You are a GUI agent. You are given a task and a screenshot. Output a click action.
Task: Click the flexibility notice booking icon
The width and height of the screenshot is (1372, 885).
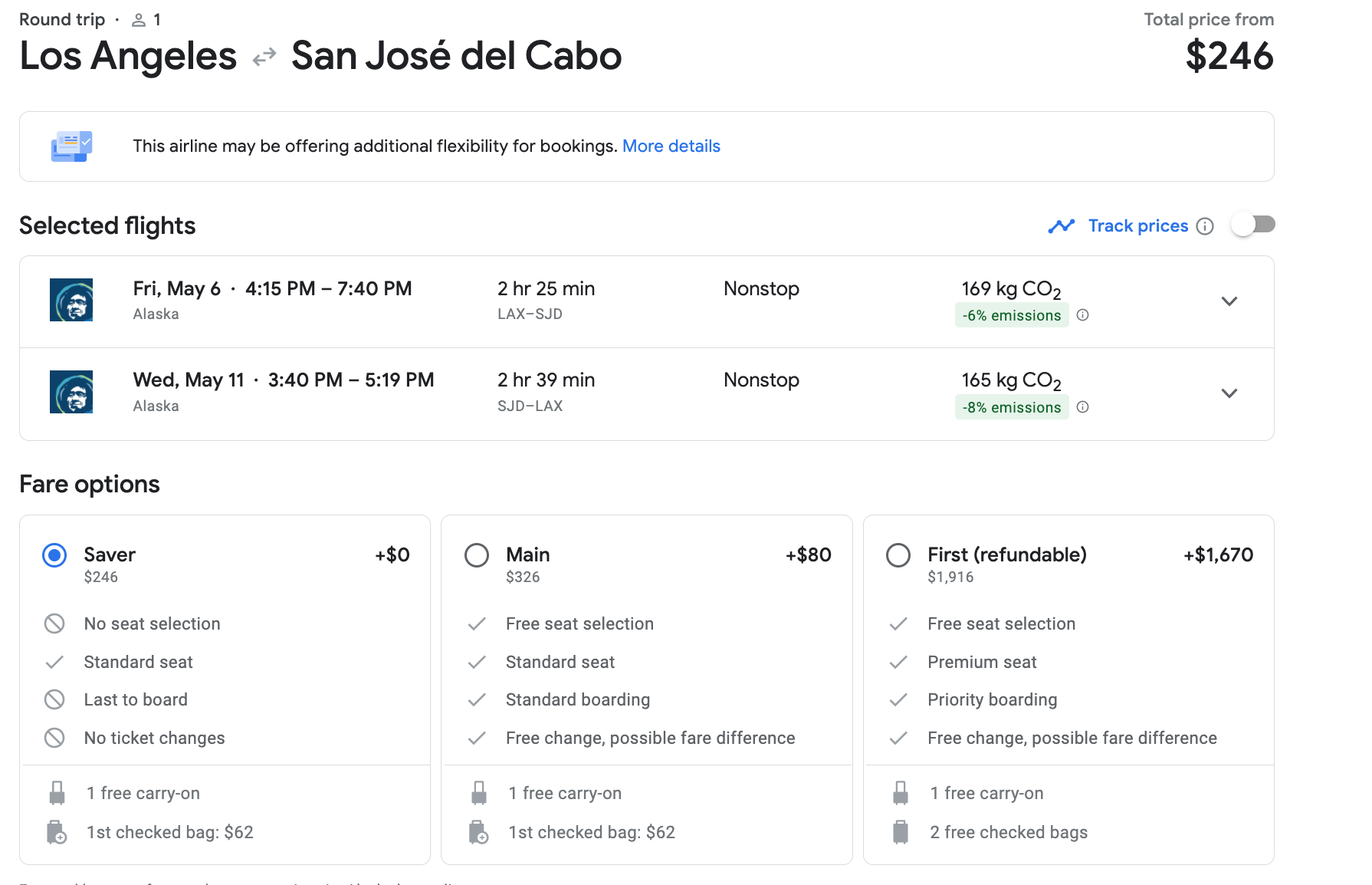pyautogui.click(x=71, y=146)
